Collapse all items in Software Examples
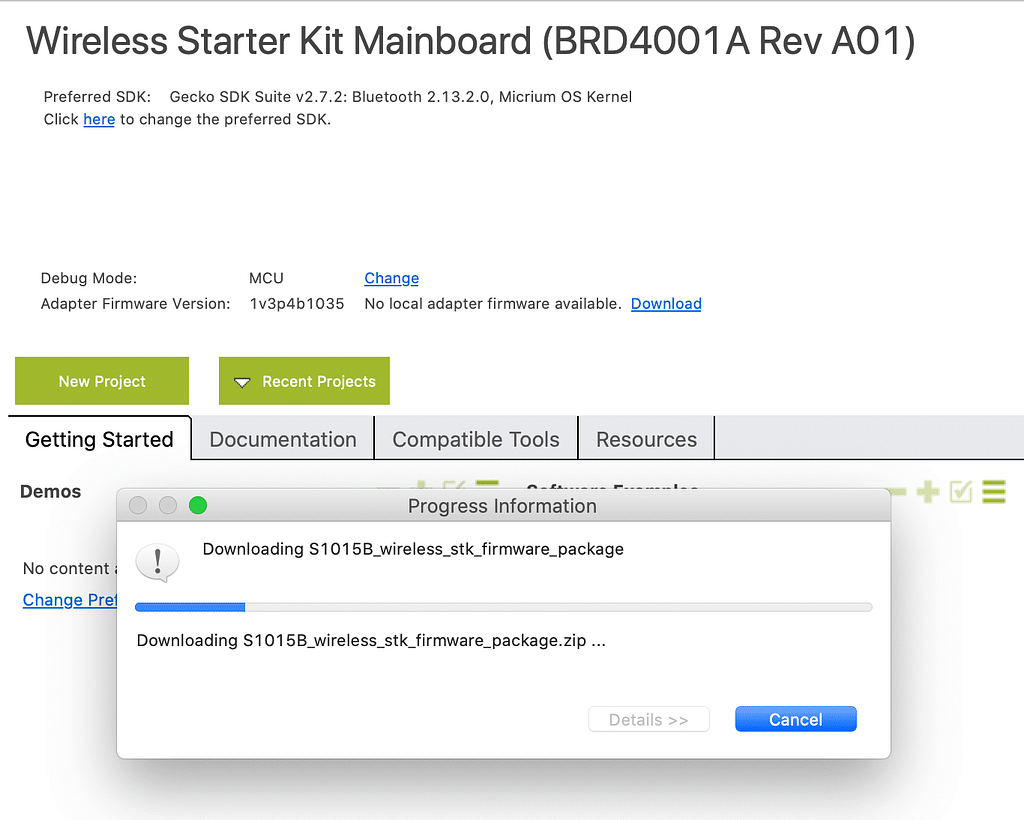This screenshot has height=820, width=1024. point(897,491)
